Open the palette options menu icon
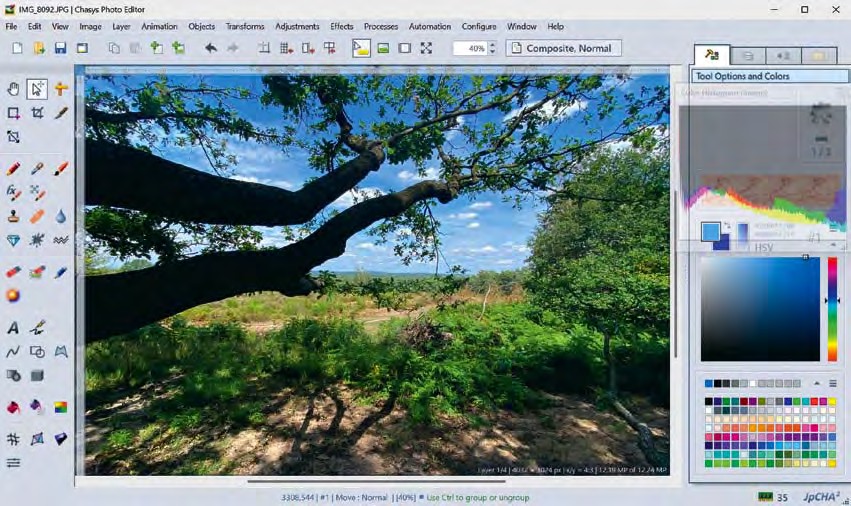This screenshot has width=851, height=506. [x=833, y=383]
